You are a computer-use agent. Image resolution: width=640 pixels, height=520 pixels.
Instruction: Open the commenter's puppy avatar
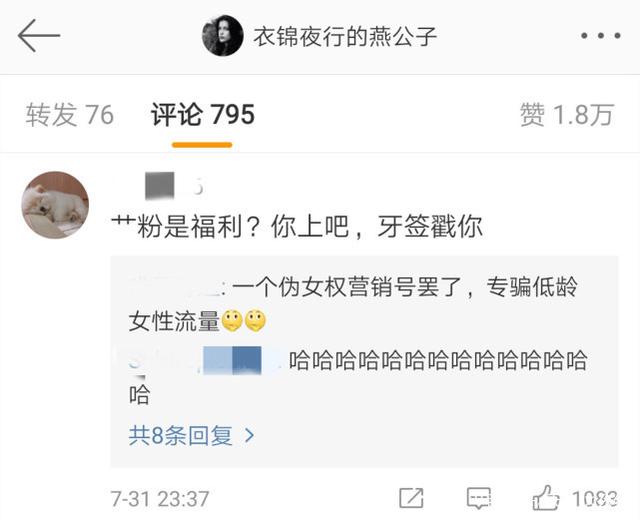tap(55, 205)
